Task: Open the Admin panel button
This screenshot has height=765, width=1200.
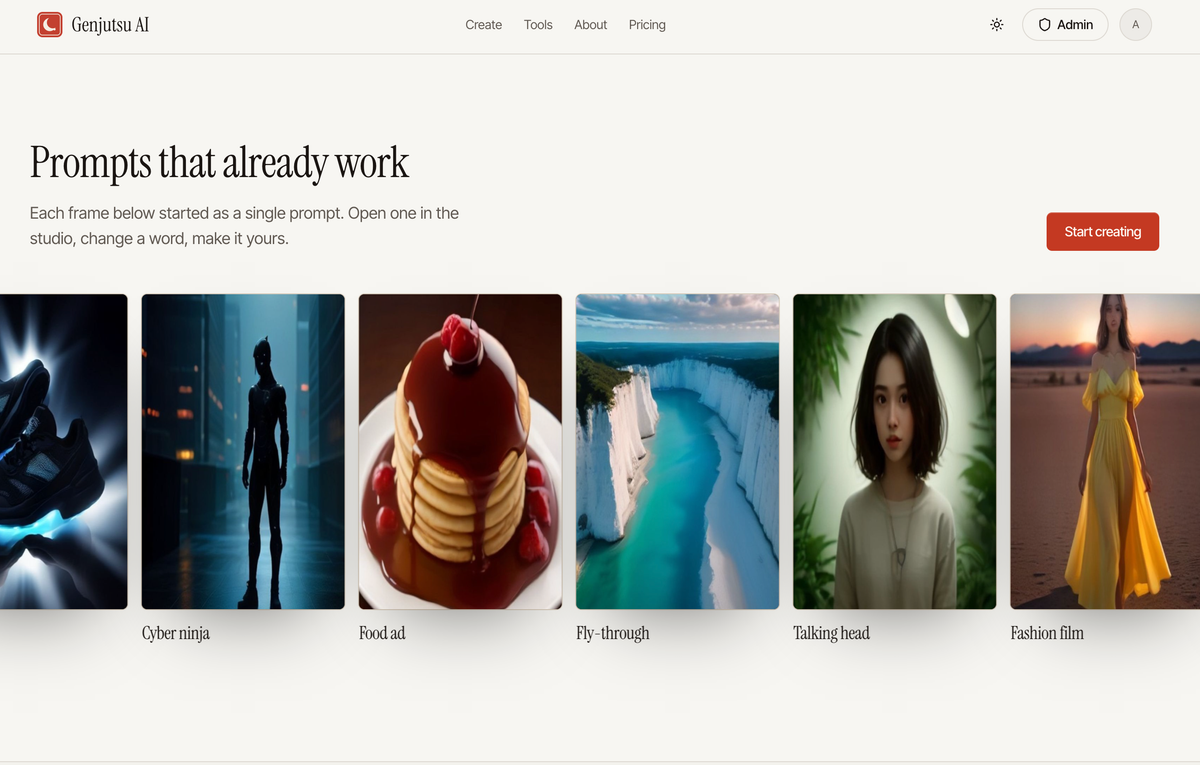Action: 1065,25
